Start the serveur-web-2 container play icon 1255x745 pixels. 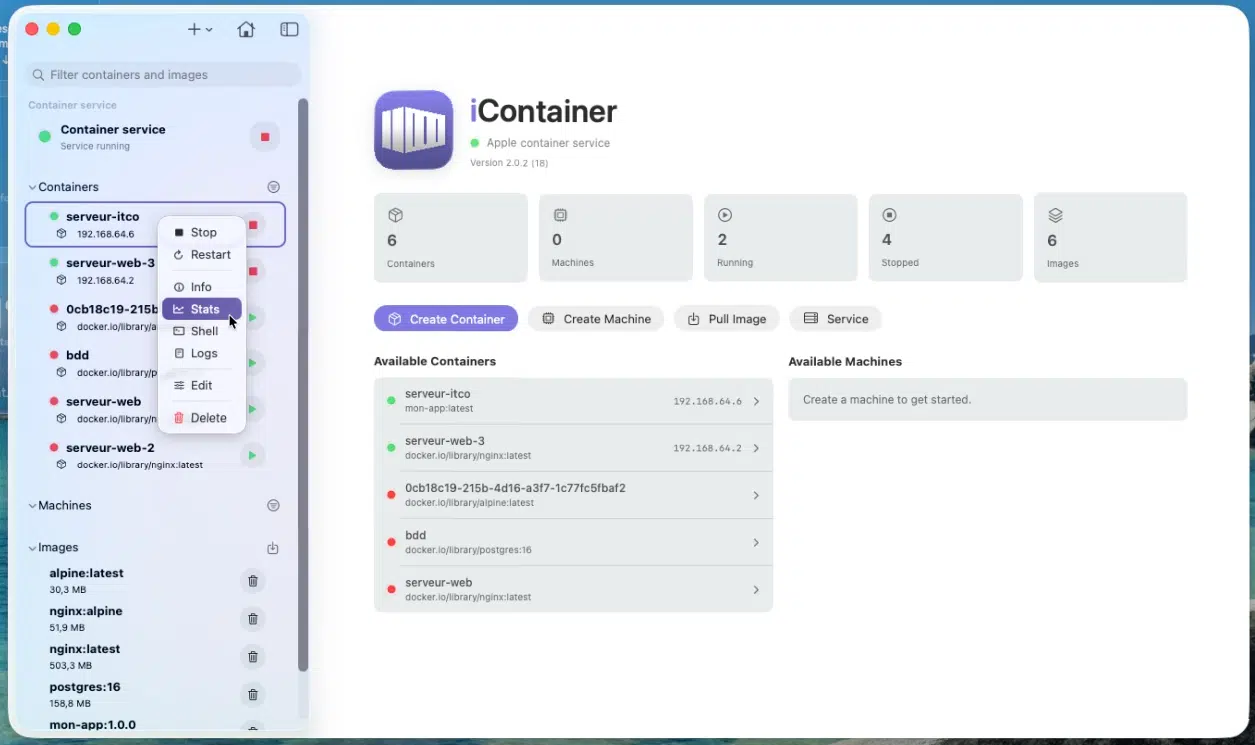tap(252, 456)
